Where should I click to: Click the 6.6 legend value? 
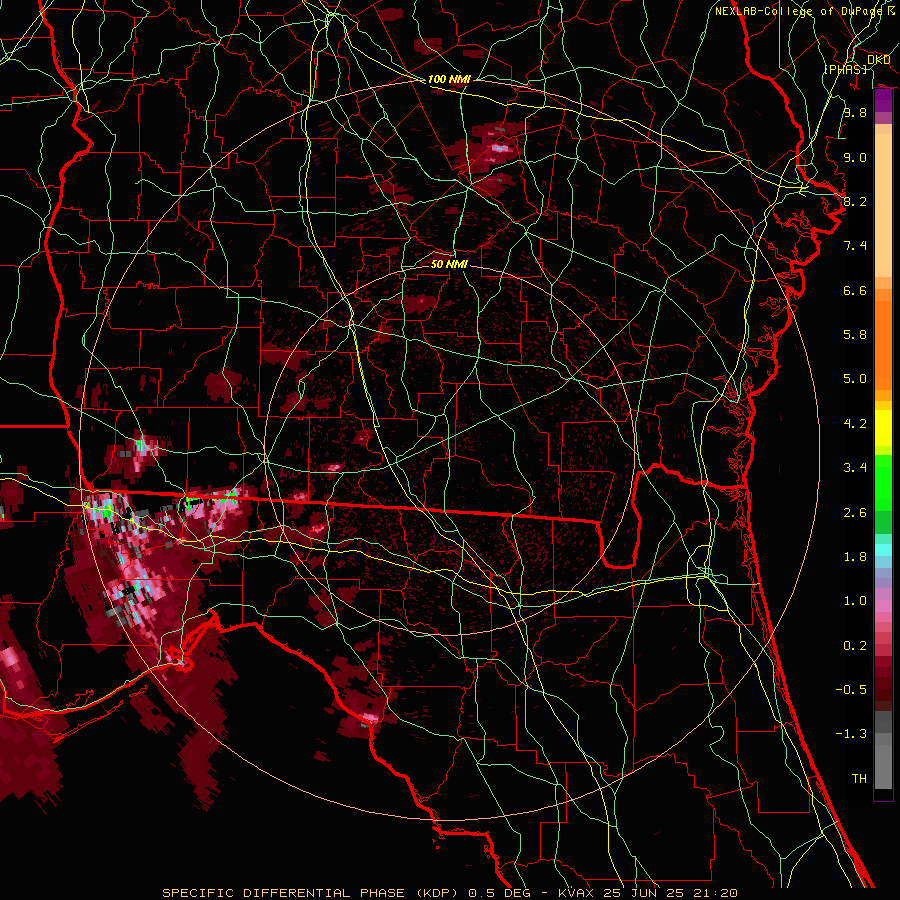click(855, 290)
